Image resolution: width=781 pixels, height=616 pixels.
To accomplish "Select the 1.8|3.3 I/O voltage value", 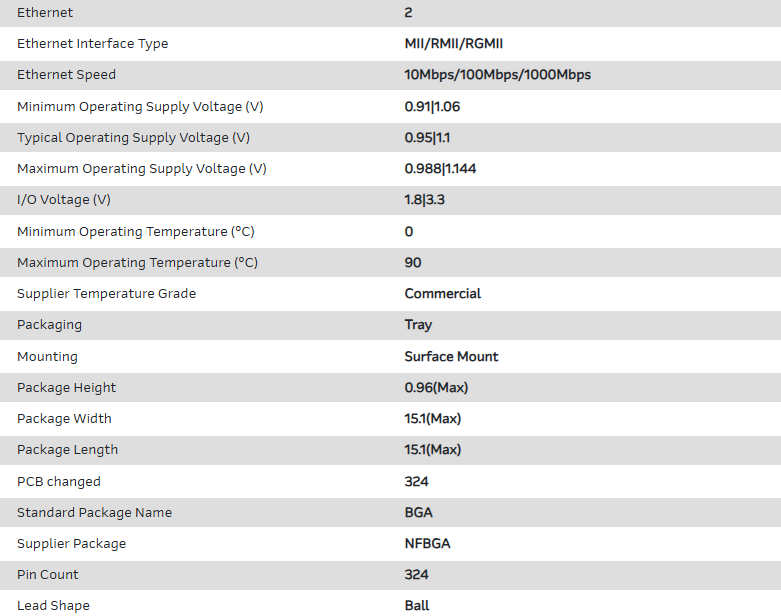I will (424, 200).
